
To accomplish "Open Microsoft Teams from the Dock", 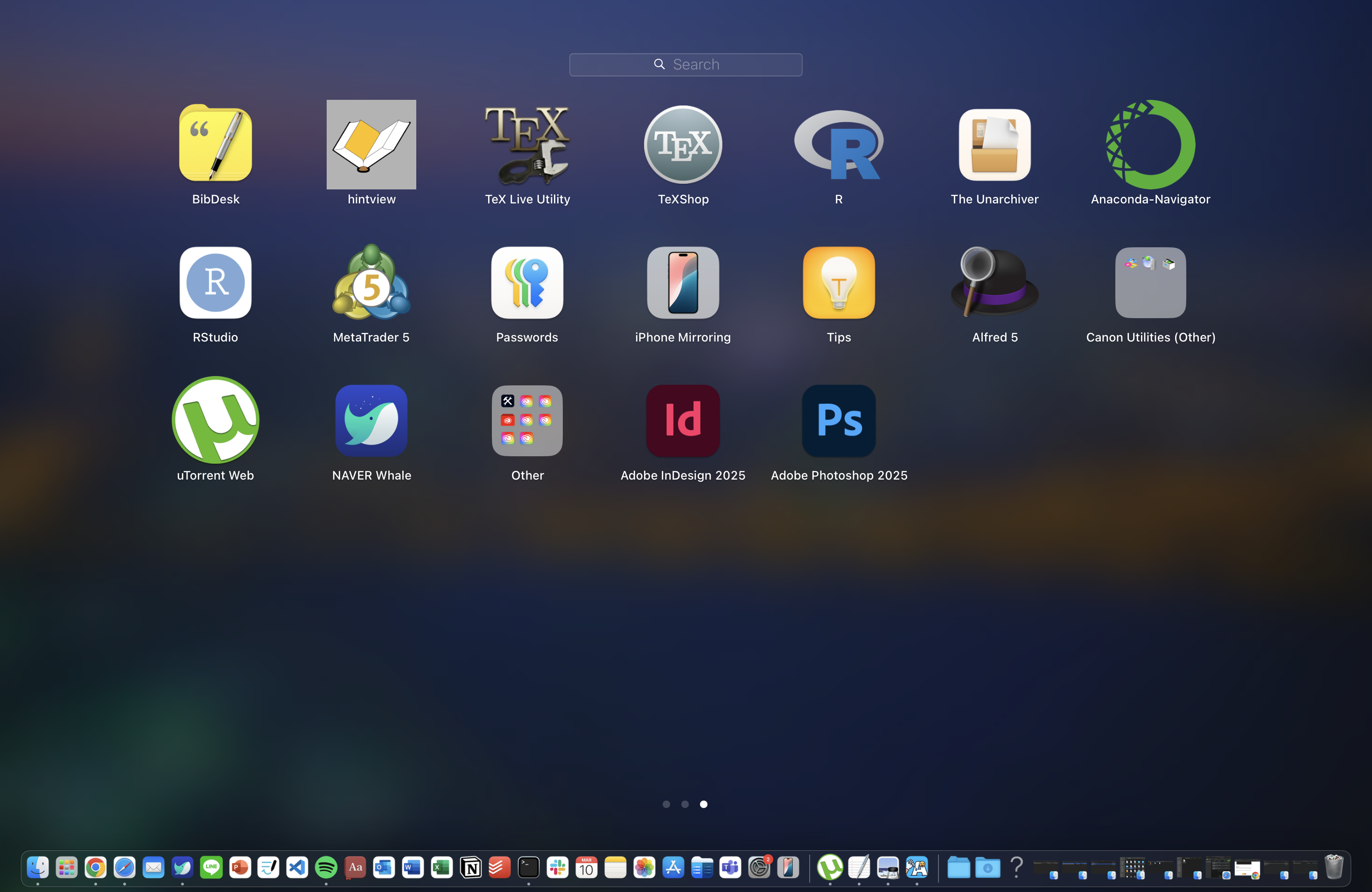I will [x=730, y=867].
